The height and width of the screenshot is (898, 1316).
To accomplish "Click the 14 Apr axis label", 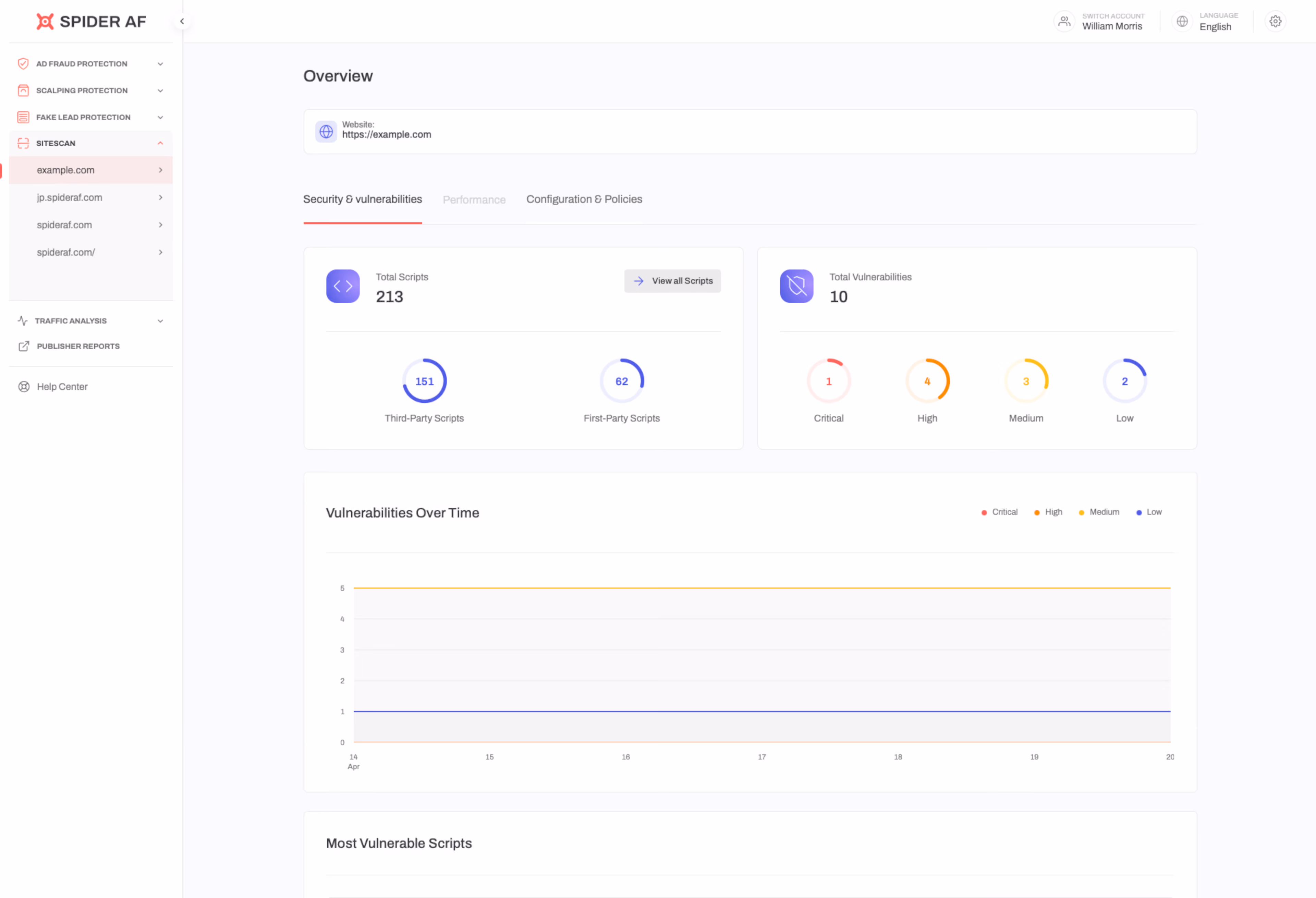I will coord(353,762).
